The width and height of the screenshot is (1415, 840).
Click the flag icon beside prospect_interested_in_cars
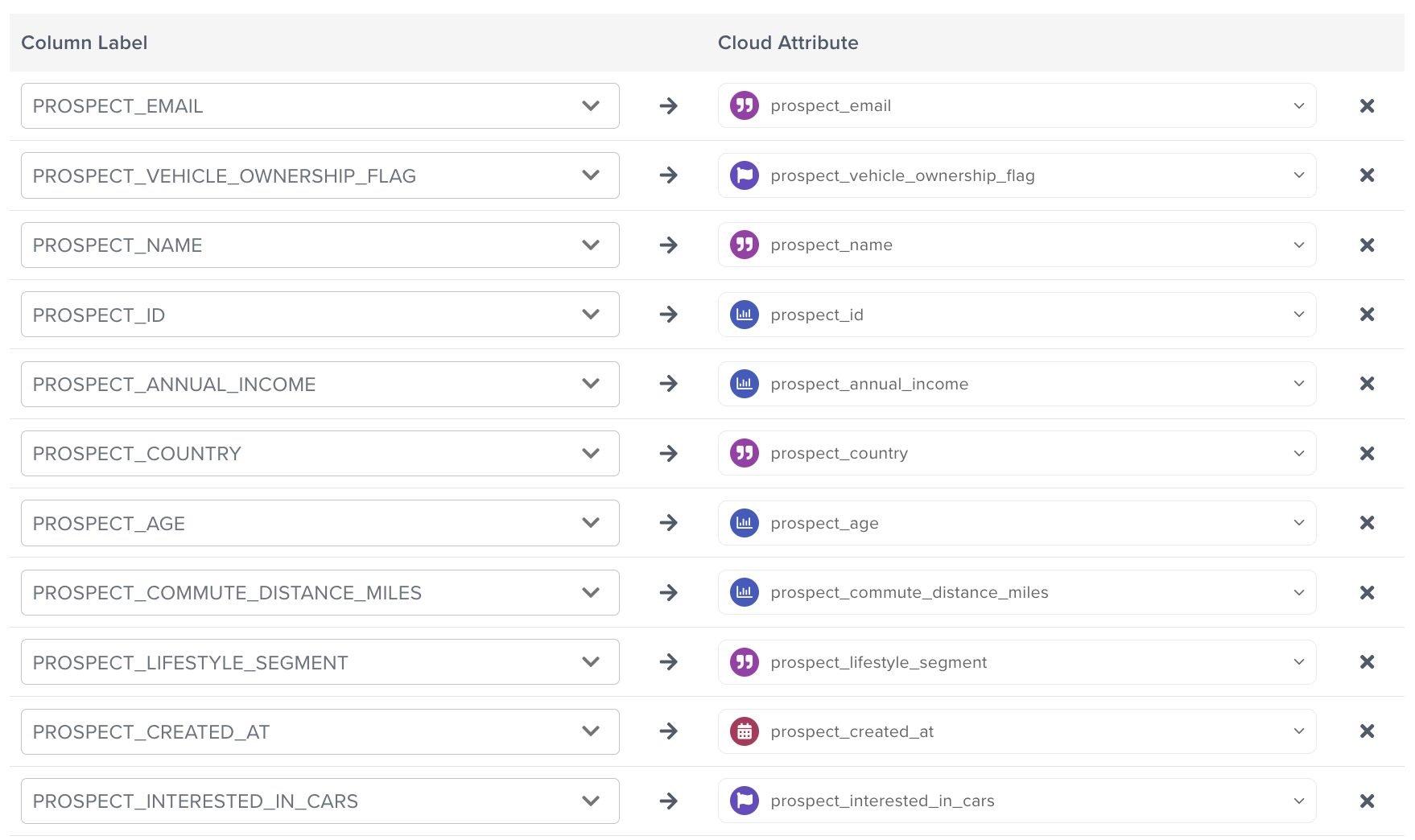point(744,801)
